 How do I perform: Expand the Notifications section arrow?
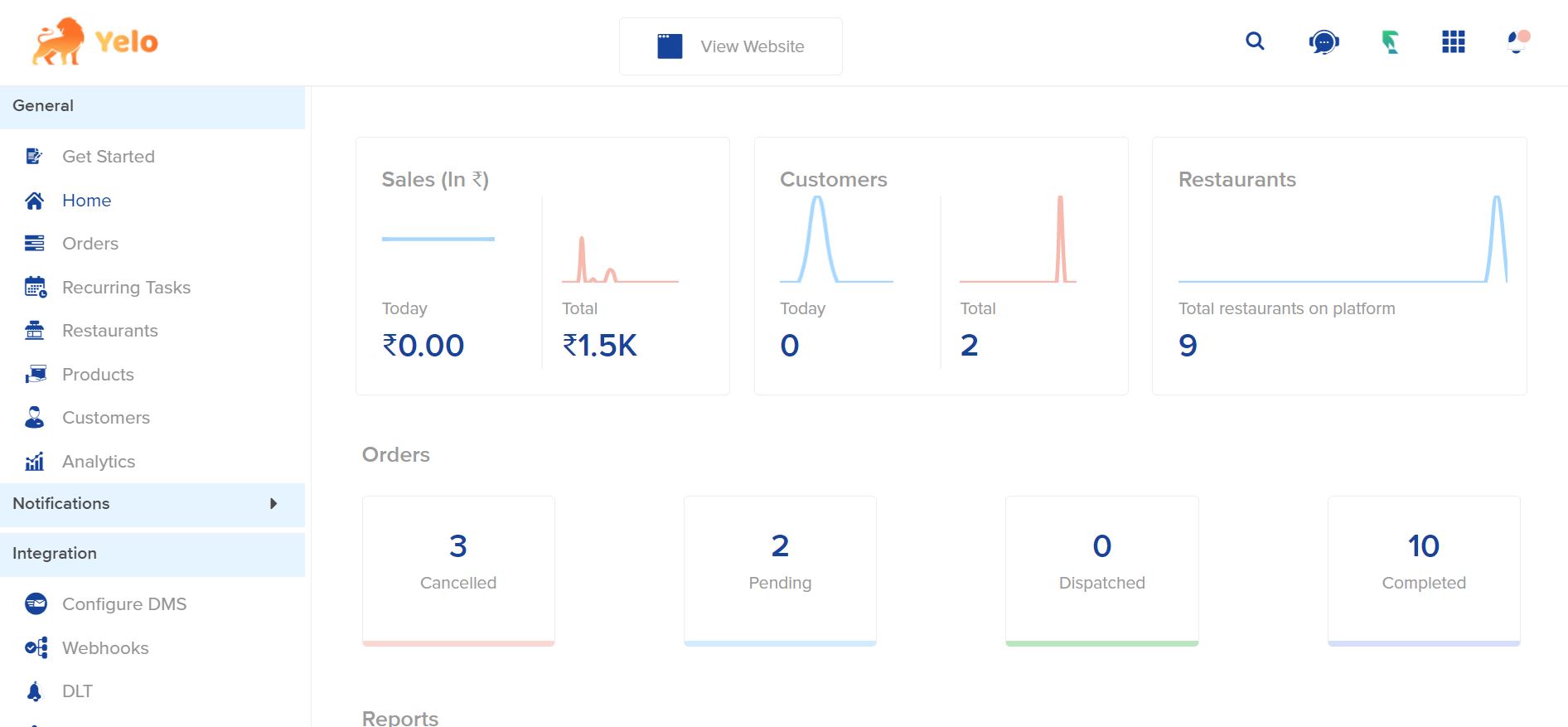pyautogui.click(x=273, y=504)
